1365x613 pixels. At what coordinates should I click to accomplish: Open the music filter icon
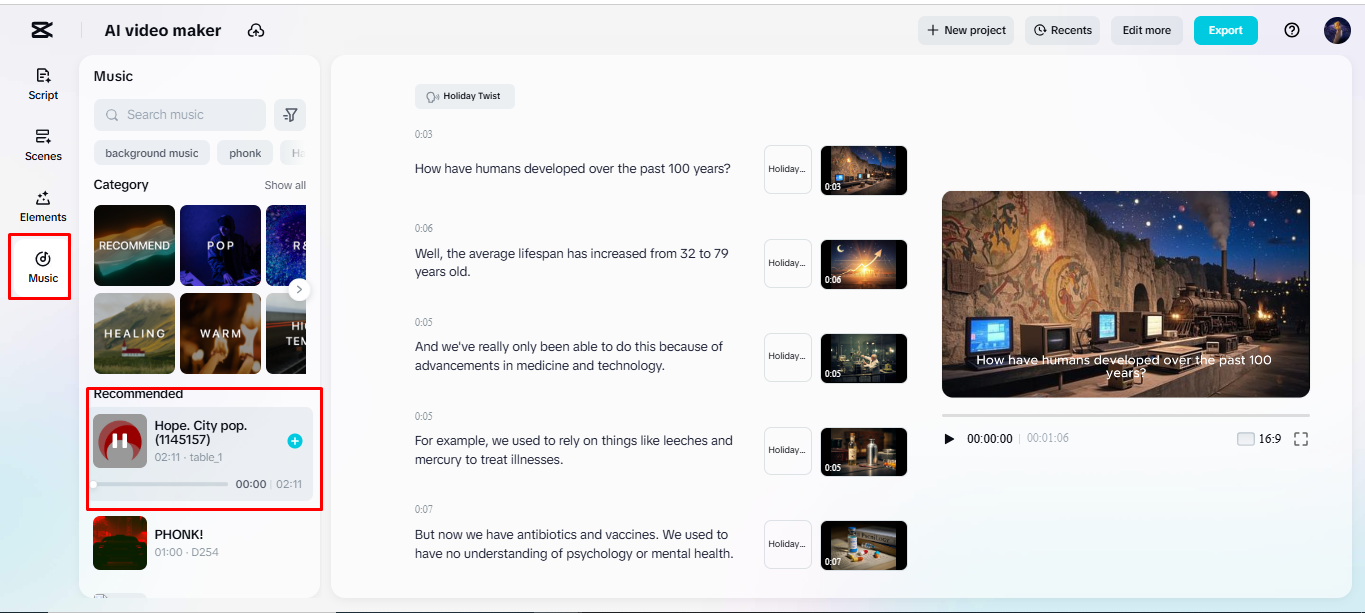[x=290, y=115]
